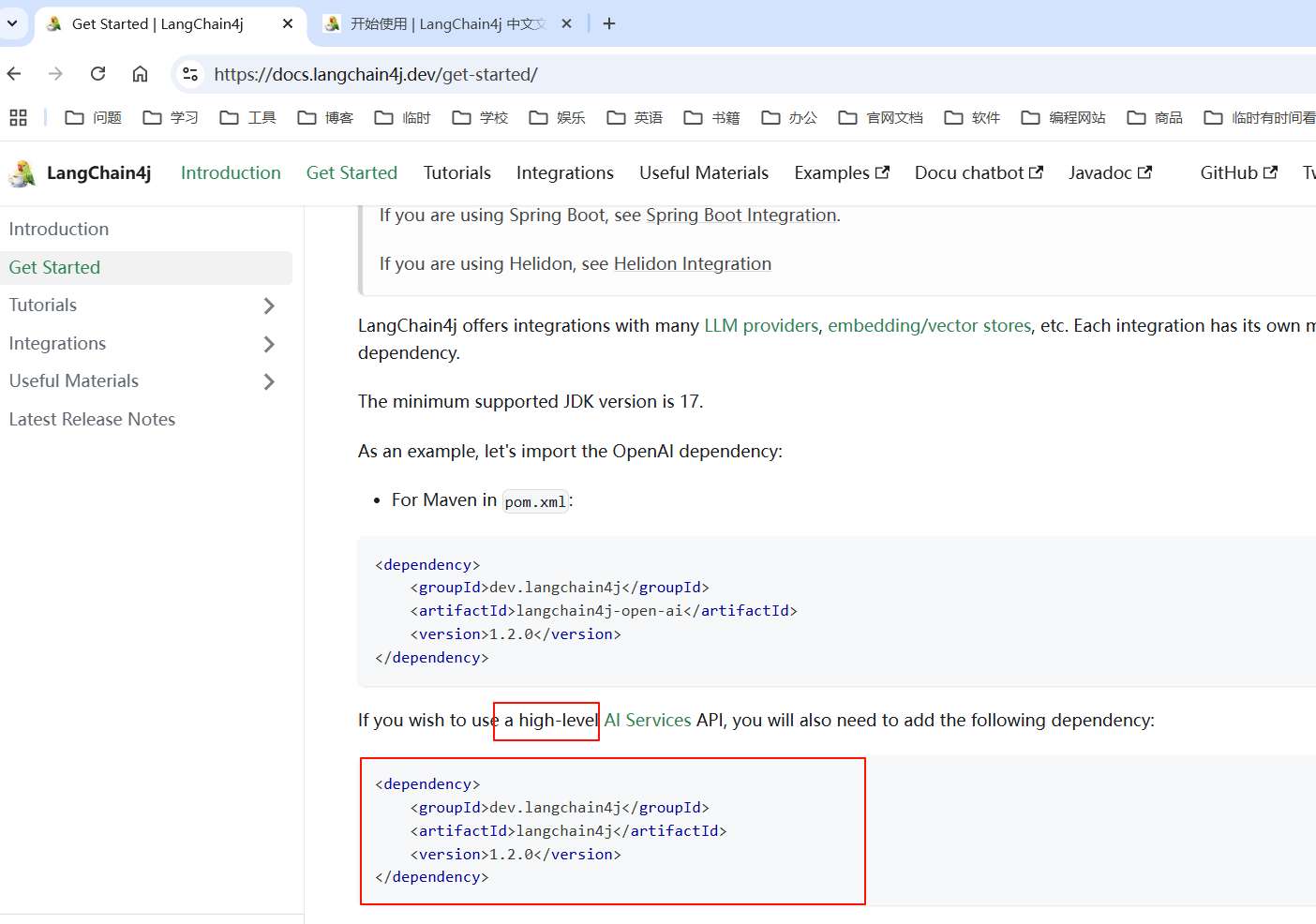Go to browser home page icon
Screen dimensions: 1316x924
pos(140,74)
